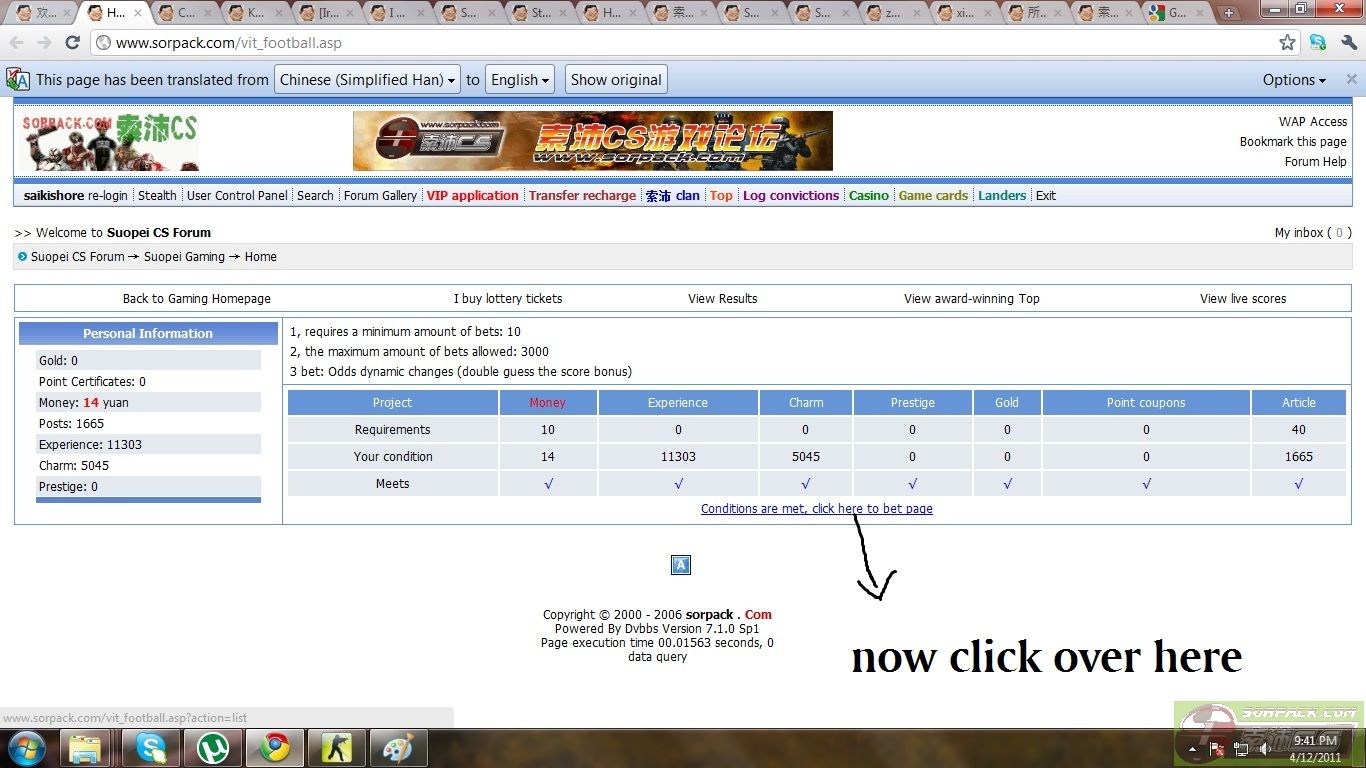The image size is (1366, 768).
Task: Open the translation Options dropdown
Action: coord(1293,80)
